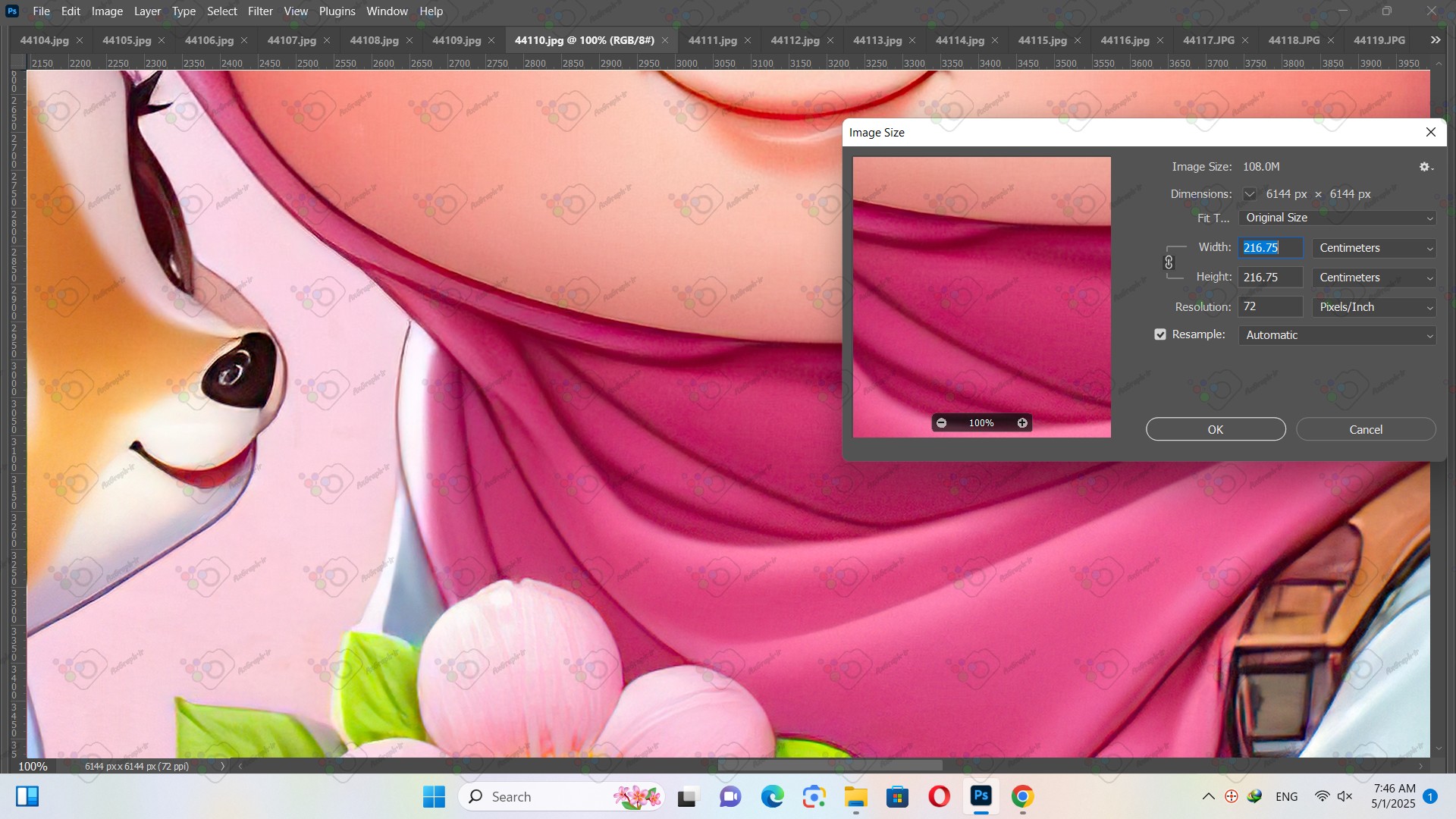
Task: Open the clock and date flyout
Action: (x=1394, y=796)
